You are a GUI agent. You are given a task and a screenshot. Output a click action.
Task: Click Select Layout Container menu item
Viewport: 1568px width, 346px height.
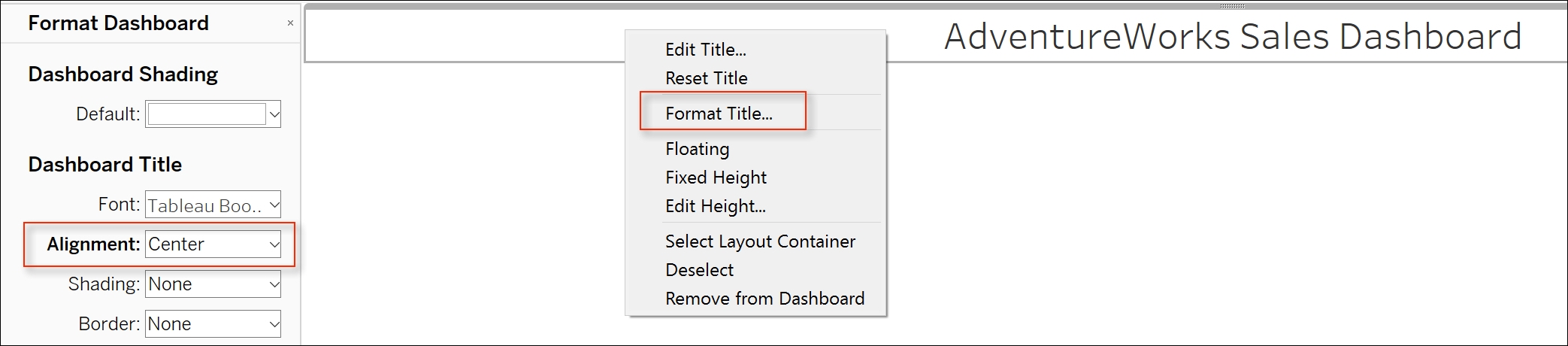click(760, 241)
